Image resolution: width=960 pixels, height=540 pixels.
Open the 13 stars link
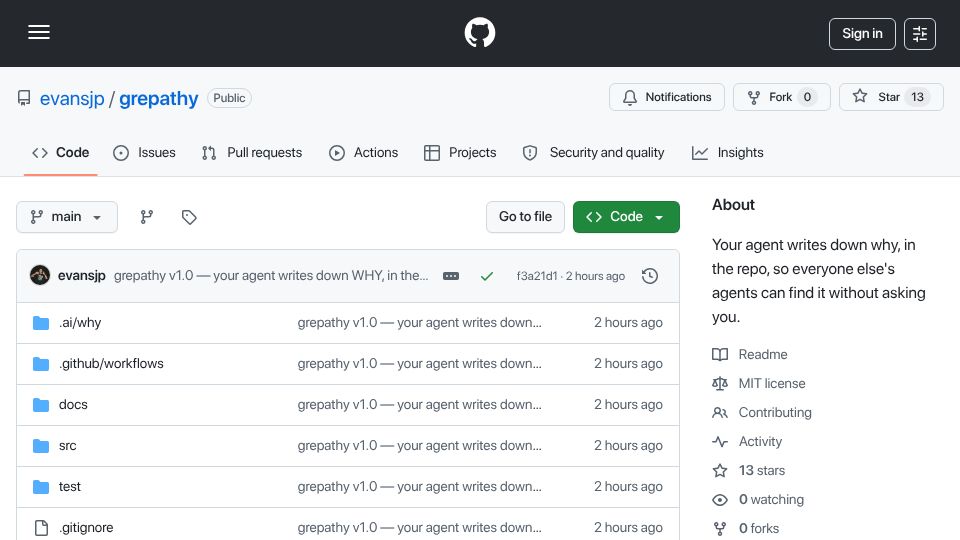click(x=762, y=470)
